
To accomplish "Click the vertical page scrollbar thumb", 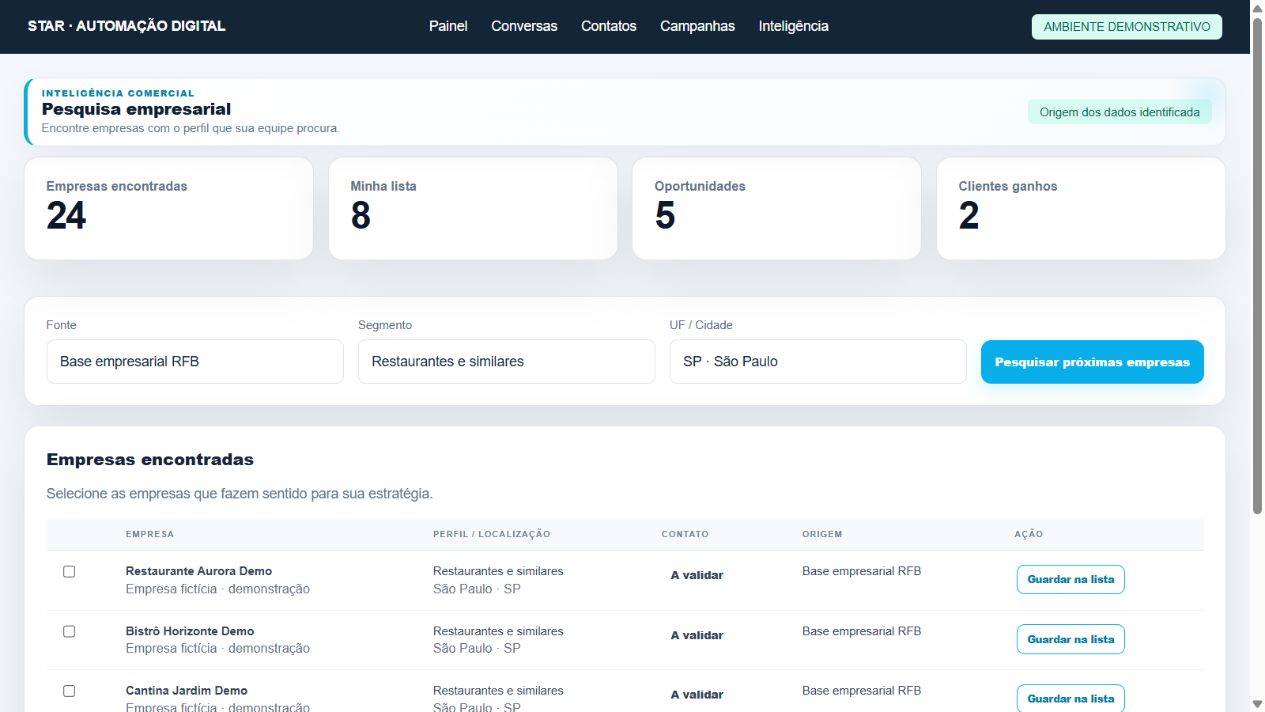I will (x=1257, y=266).
